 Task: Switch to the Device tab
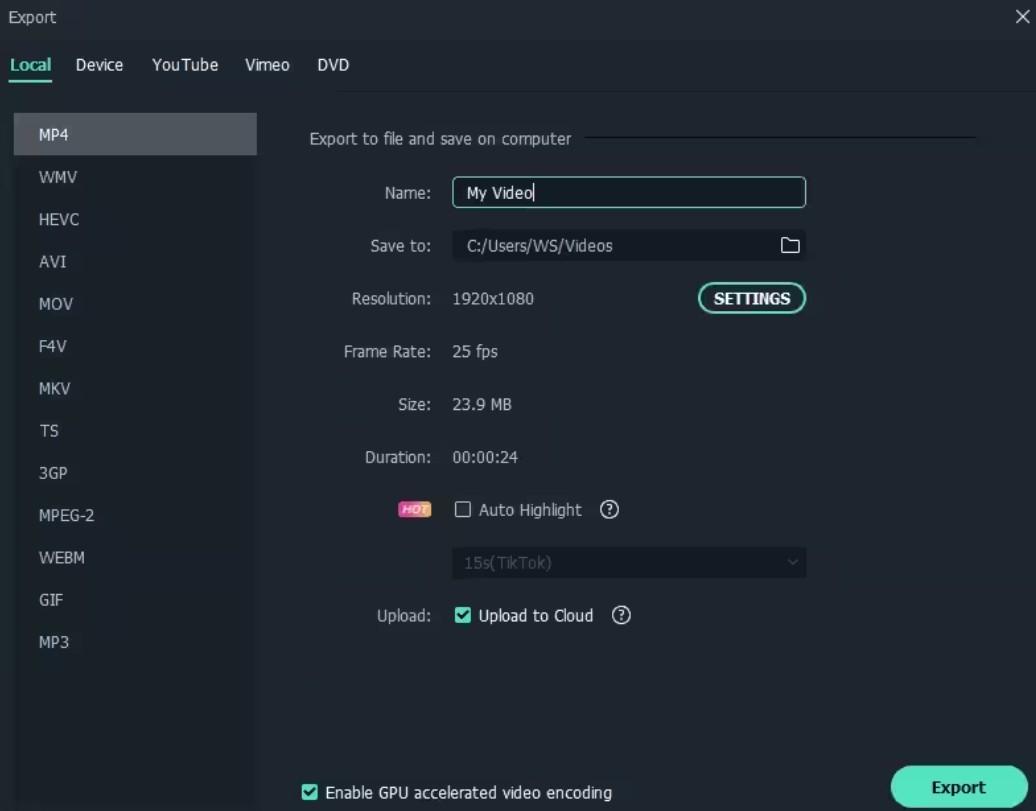pyautogui.click(x=99, y=65)
